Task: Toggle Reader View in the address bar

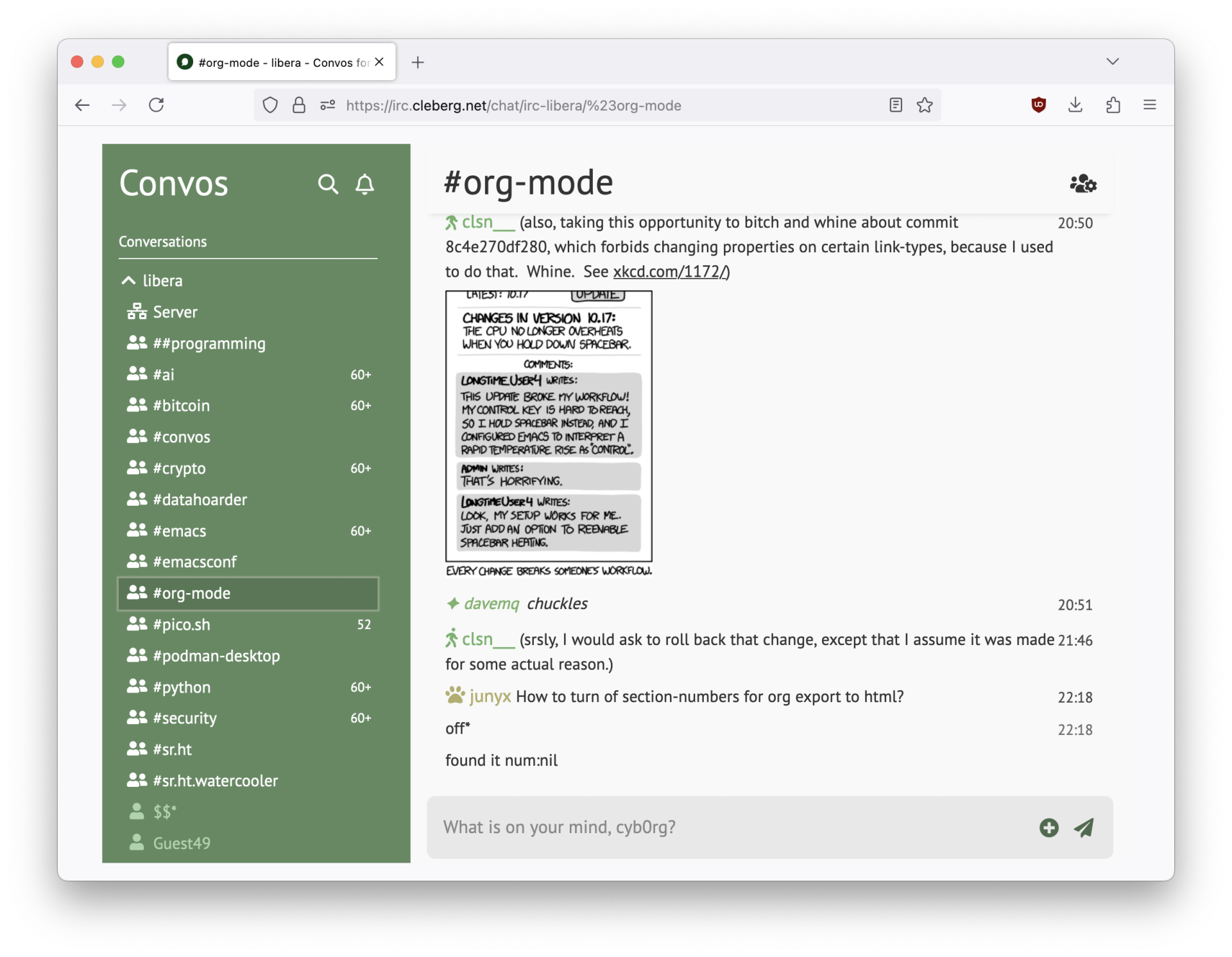Action: tap(895, 105)
